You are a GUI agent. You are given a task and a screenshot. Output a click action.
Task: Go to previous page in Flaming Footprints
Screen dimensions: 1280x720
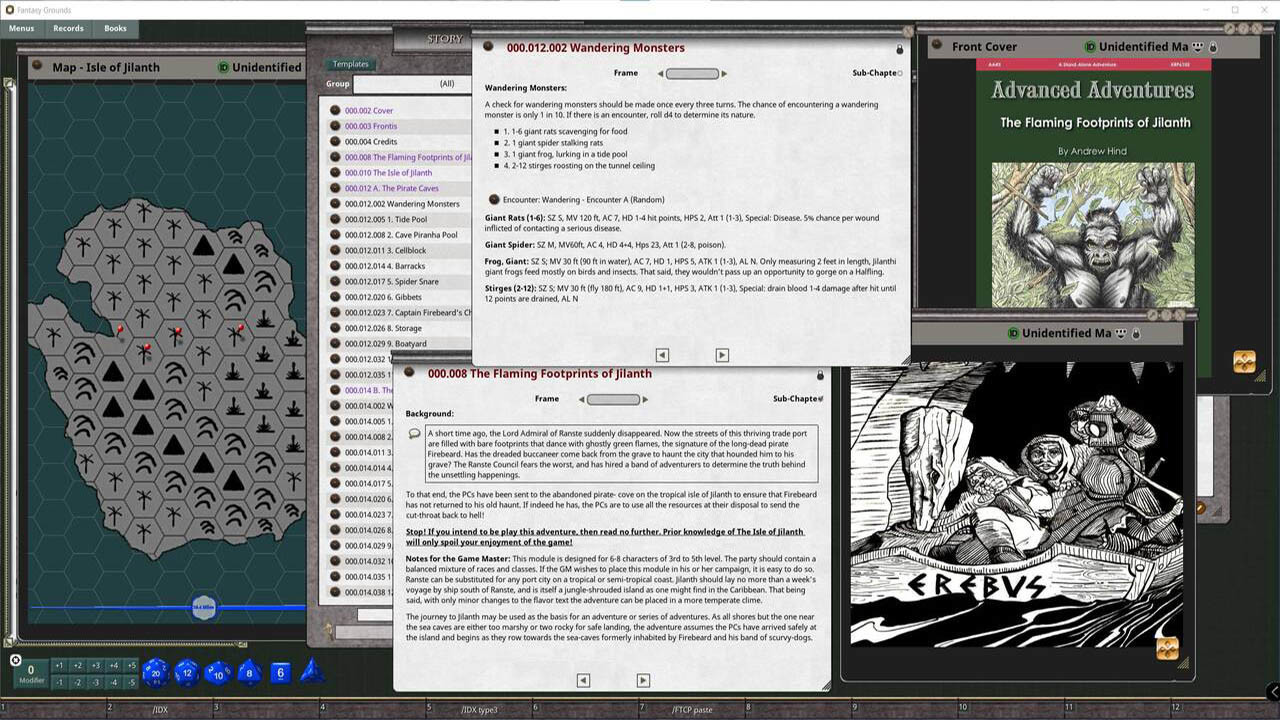click(583, 680)
